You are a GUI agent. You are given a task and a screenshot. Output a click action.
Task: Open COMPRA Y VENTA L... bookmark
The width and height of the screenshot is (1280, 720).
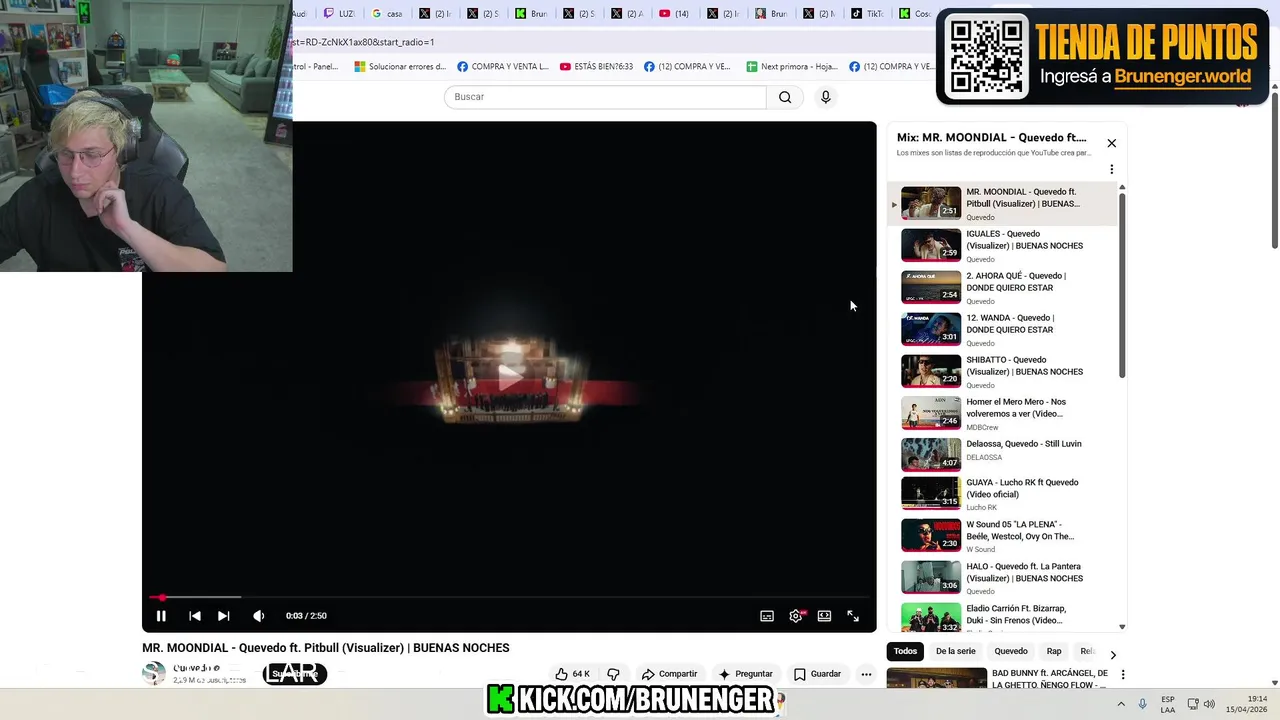[x=503, y=67]
